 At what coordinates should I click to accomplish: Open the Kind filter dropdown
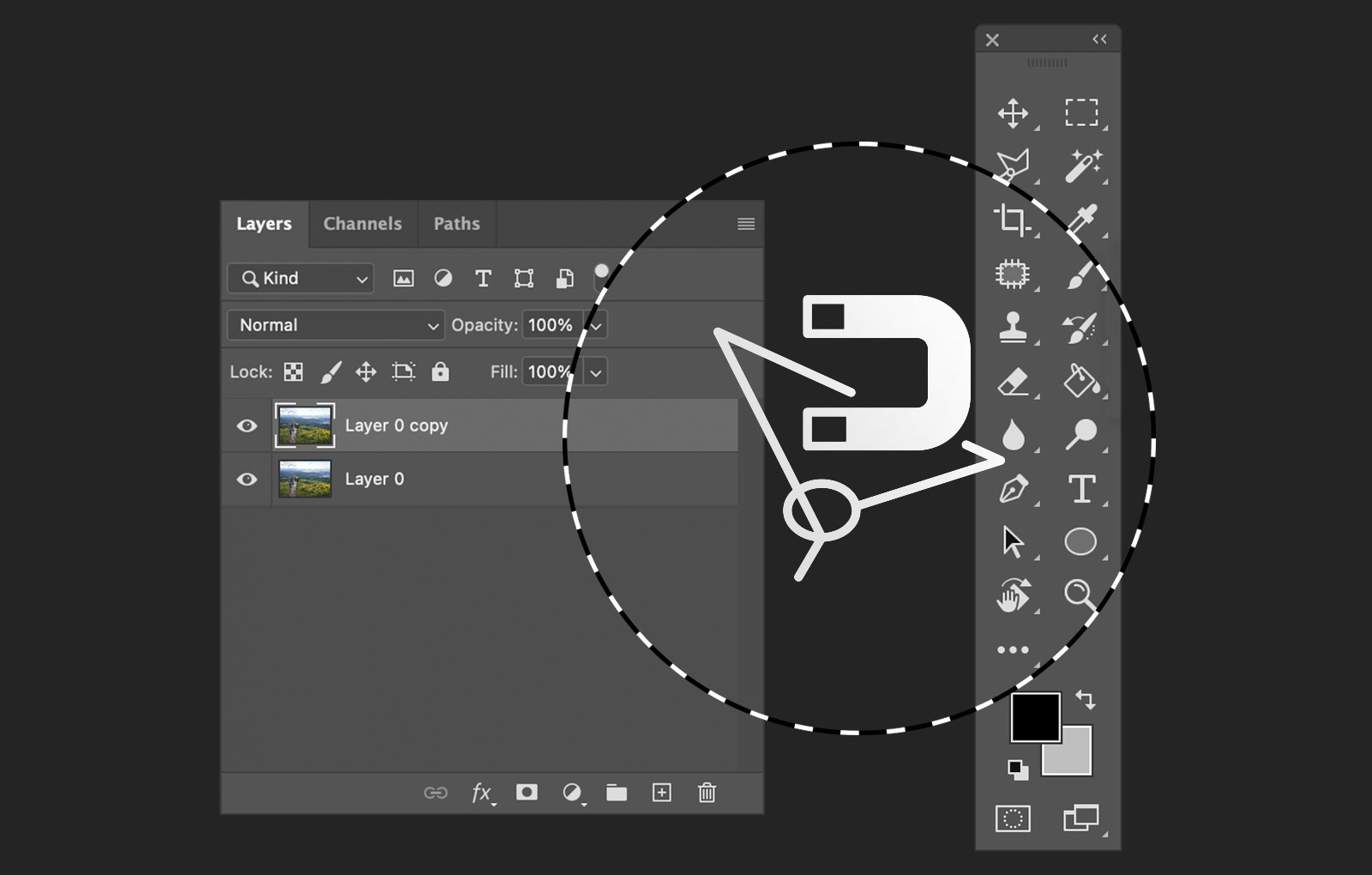[301, 279]
